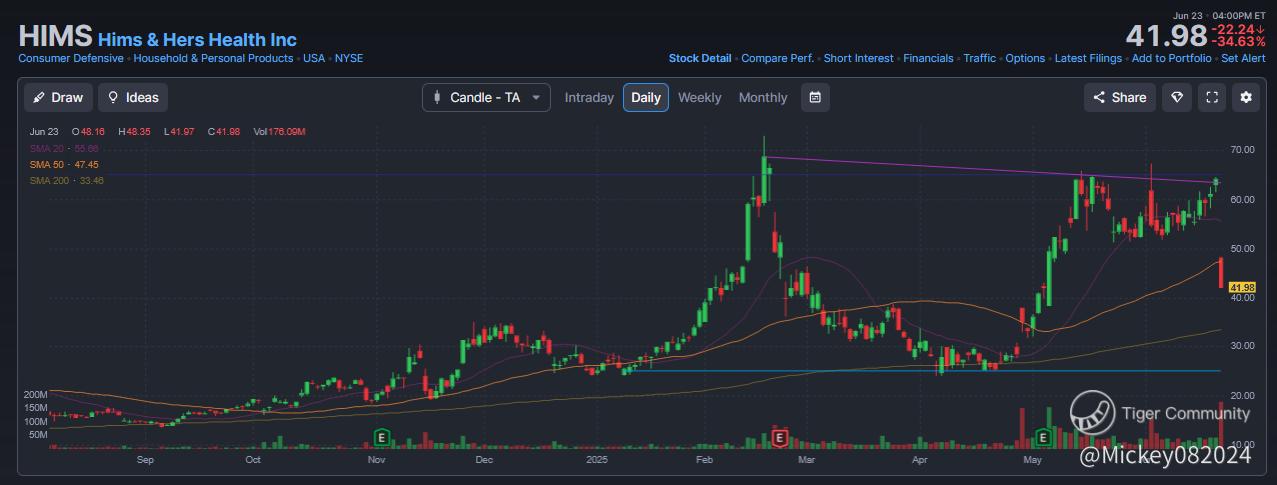Switch to Weekly timeframe
This screenshot has height=485, width=1277.
(700, 97)
